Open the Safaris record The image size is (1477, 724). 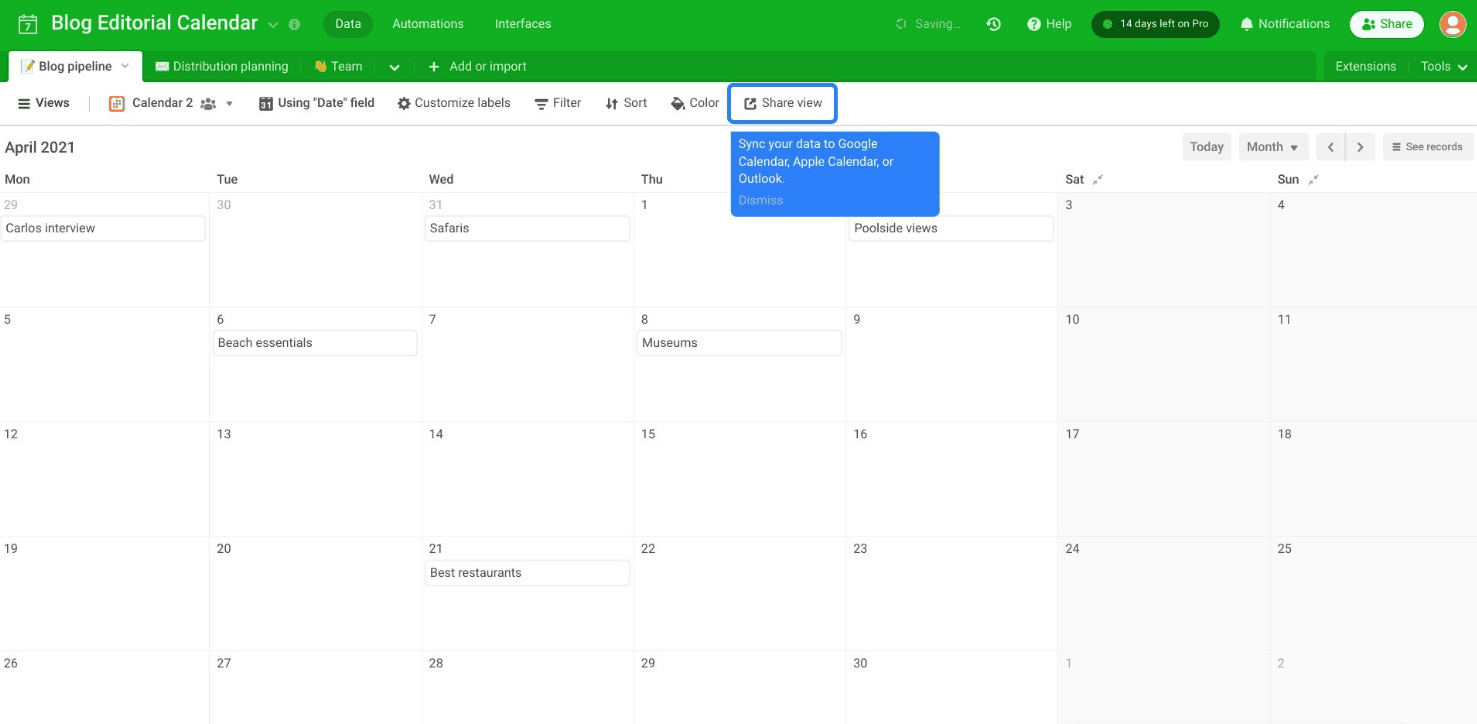(527, 228)
